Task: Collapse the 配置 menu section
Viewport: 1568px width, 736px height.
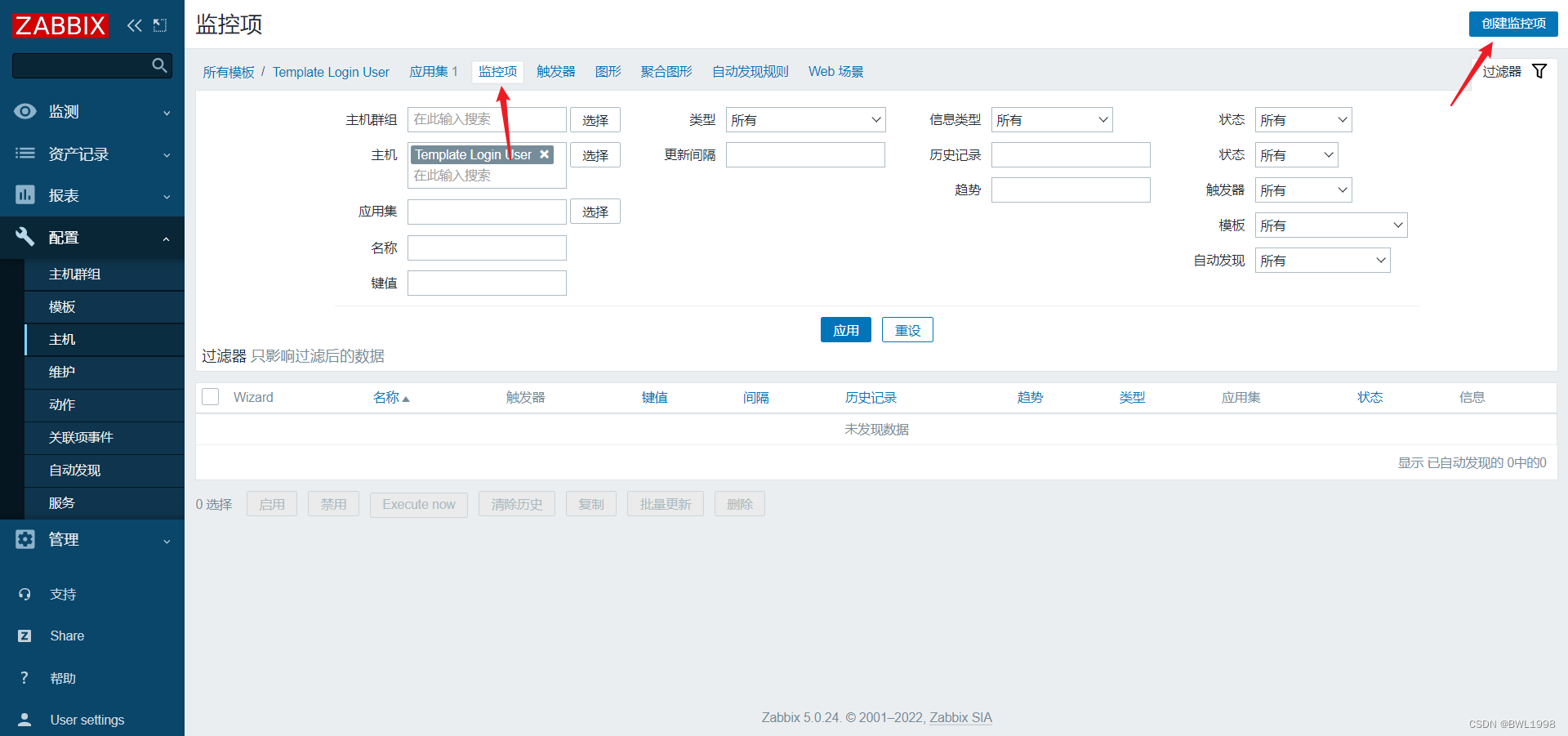Action: click(x=167, y=239)
